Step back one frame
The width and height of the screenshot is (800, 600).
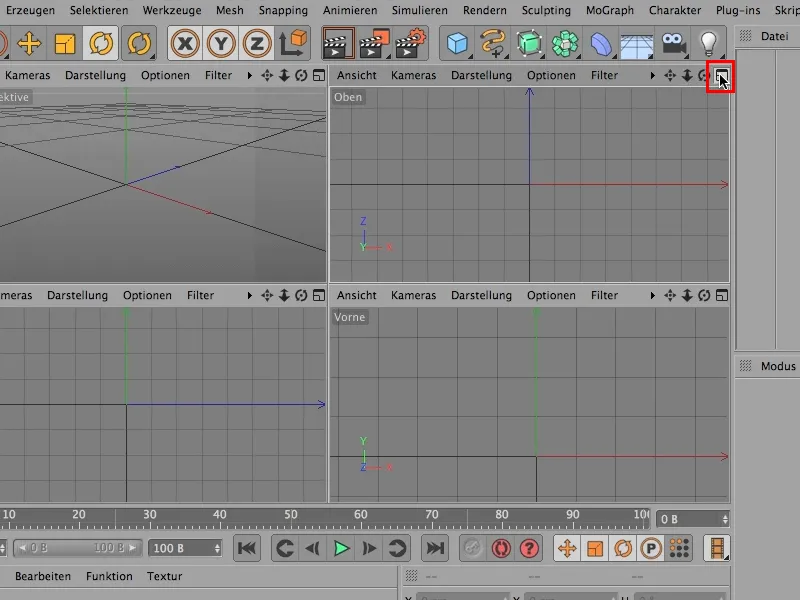pos(312,548)
